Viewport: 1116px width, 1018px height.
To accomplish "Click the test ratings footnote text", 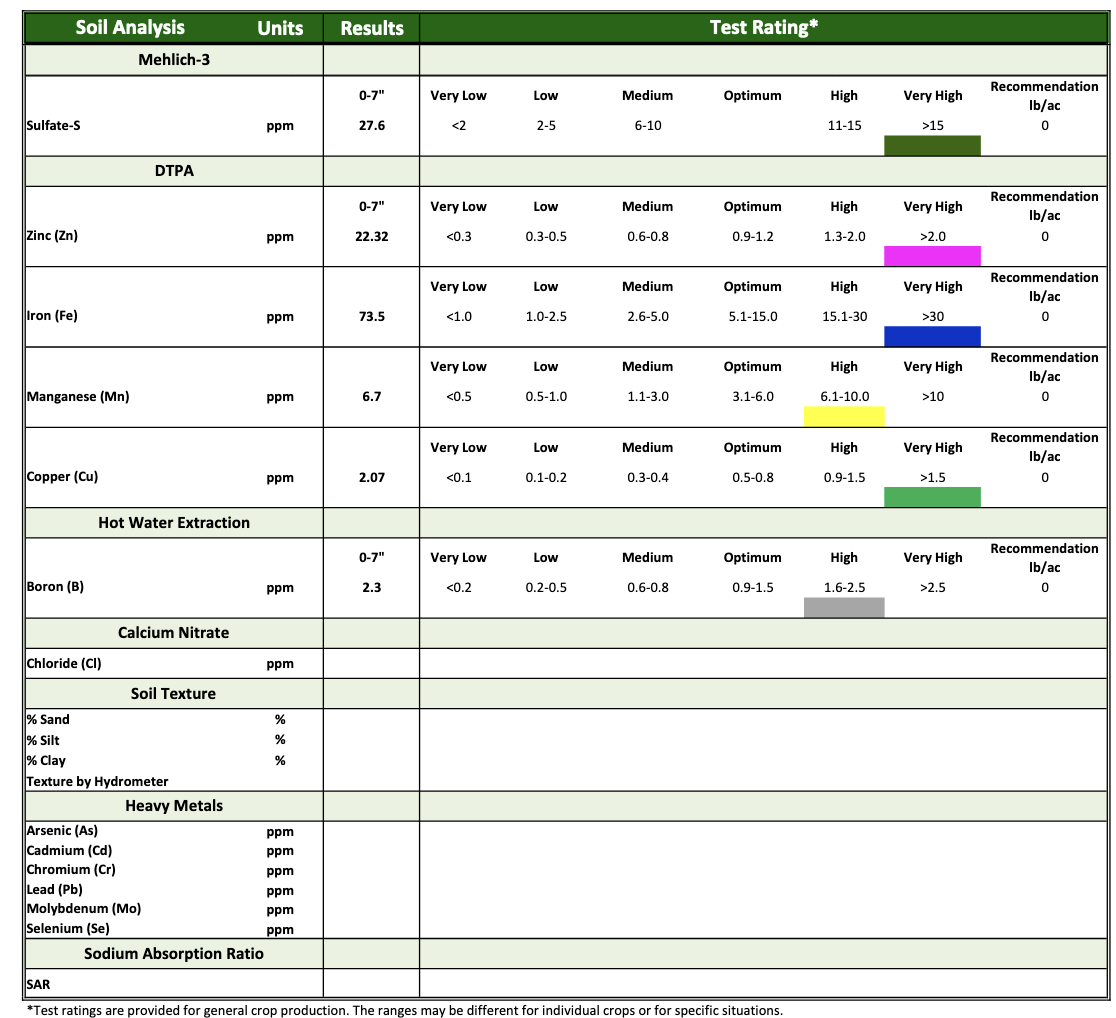I will pos(405,1010).
